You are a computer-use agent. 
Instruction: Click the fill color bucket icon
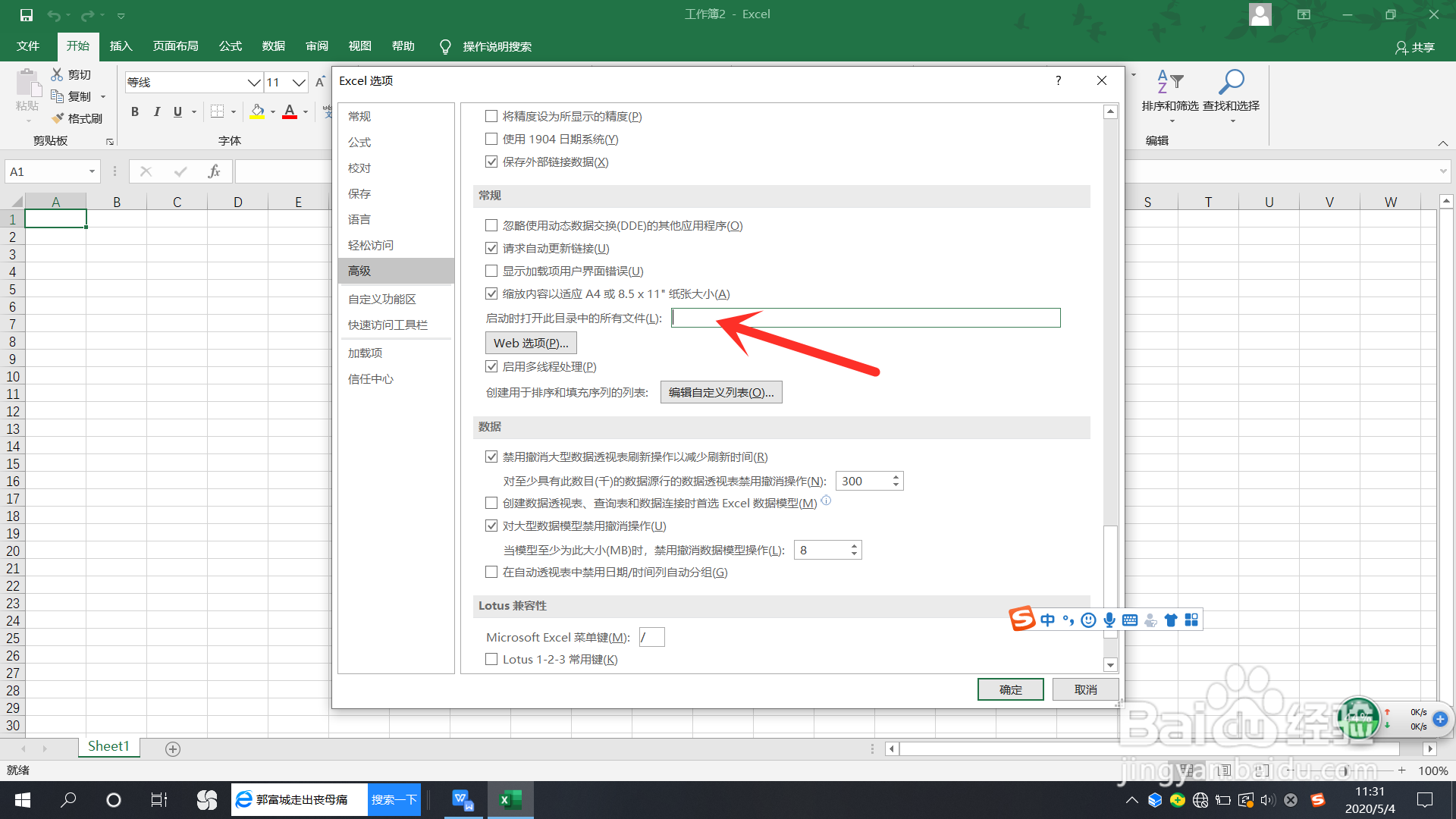point(258,112)
